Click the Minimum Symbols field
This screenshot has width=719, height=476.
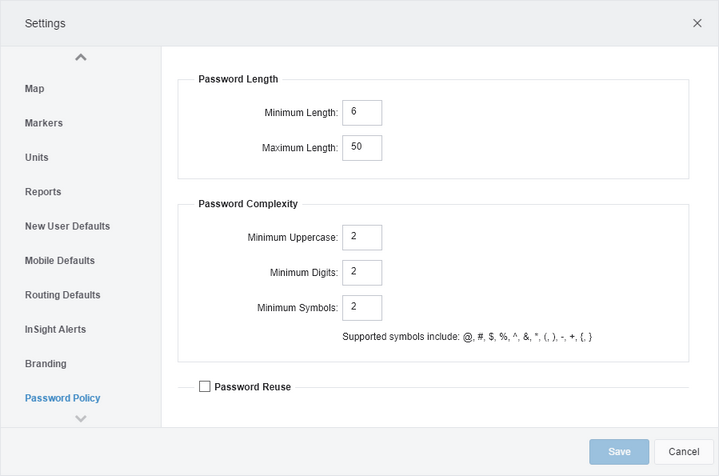pos(362,308)
